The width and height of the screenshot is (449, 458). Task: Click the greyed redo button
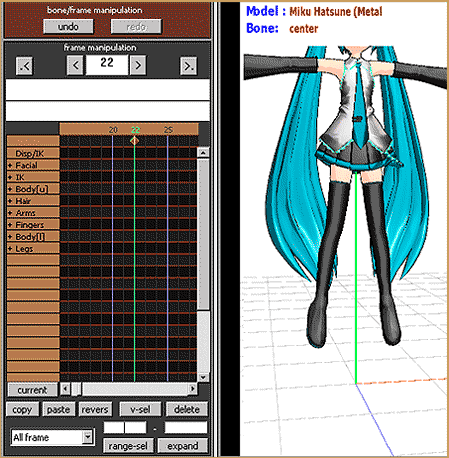click(x=136, y=27)
